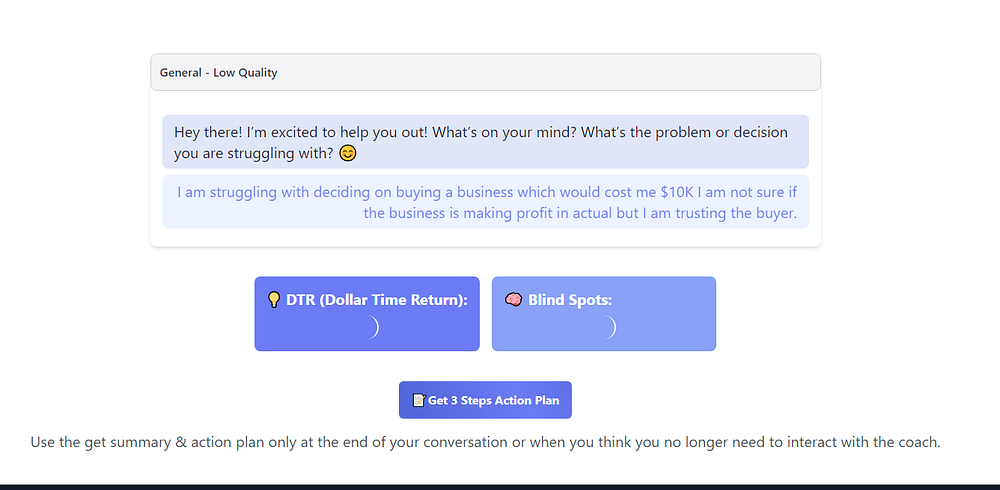This screenshot has width=1000, height=490.
Task: Click the 'Blind Spots:' title text
Action: click(x=570, y=300)
